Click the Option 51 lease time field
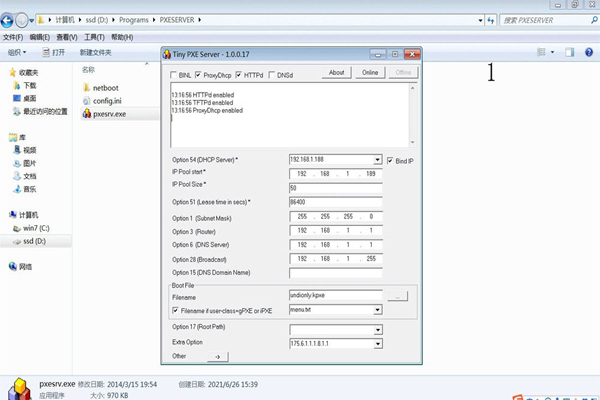This screenshot has width=600, height=400. click(336, 202)
